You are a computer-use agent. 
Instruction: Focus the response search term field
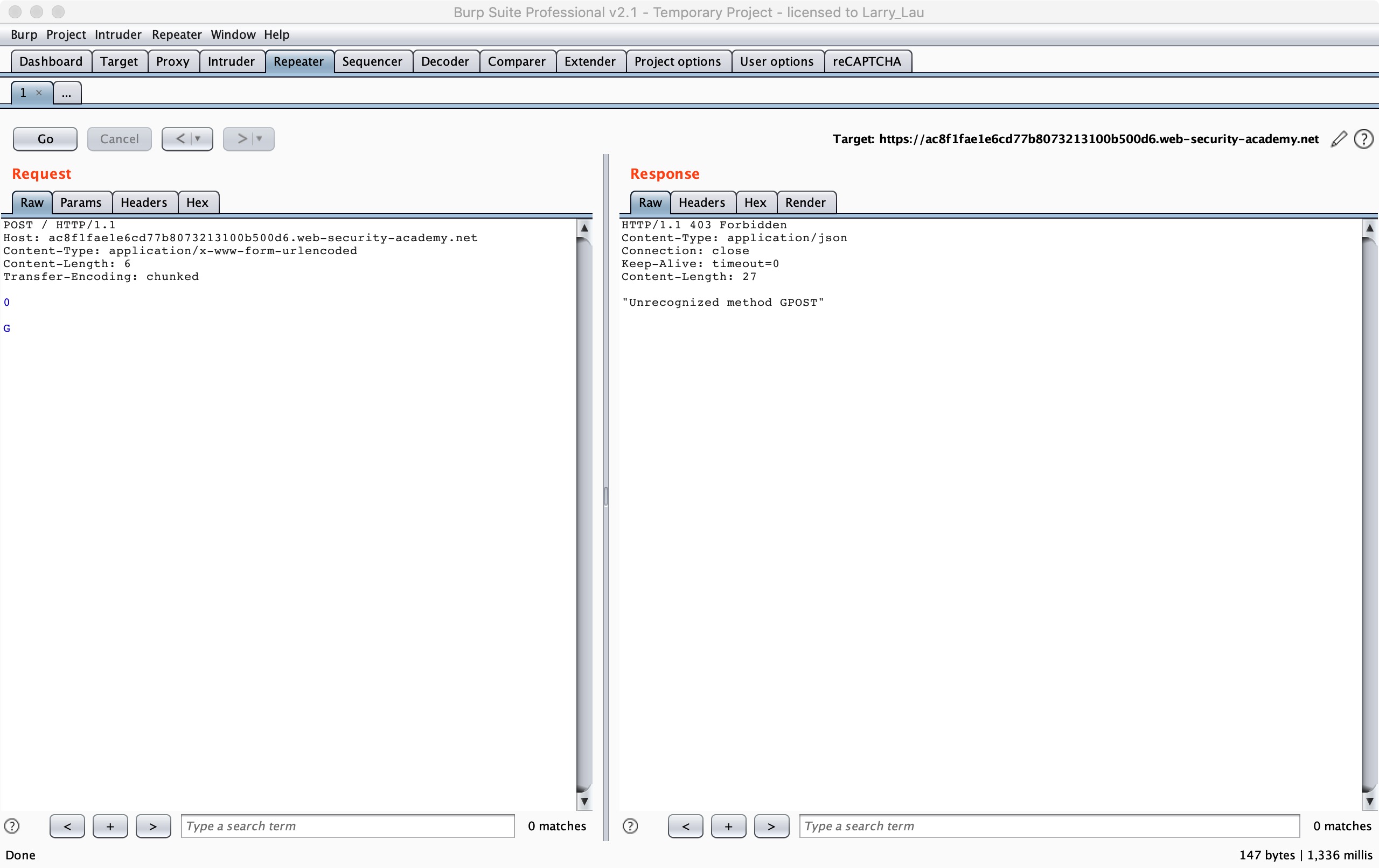(x=1049, y=825)
